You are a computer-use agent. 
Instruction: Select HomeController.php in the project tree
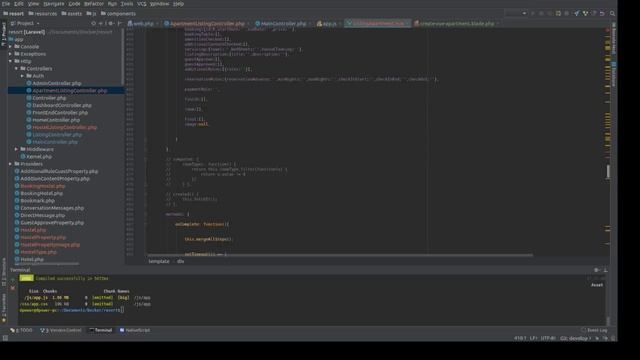point(56,120)
